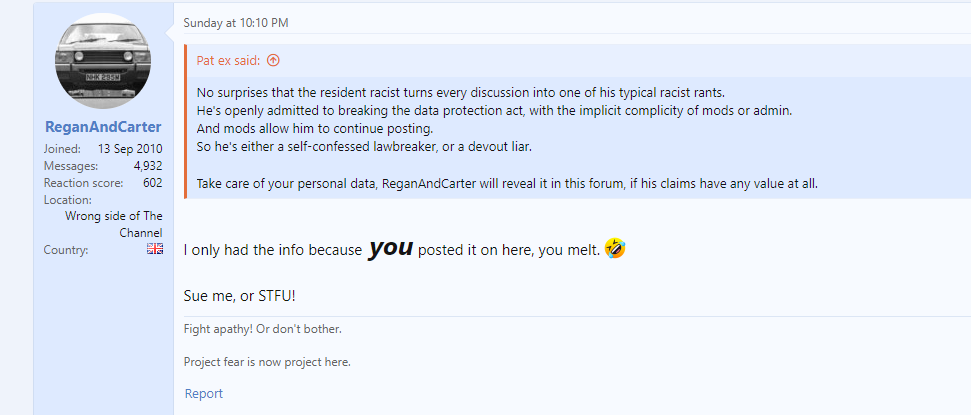Open the Sunday at 10:10 PM timestamp permalink

pyautogui.click(x=236, y=23)
